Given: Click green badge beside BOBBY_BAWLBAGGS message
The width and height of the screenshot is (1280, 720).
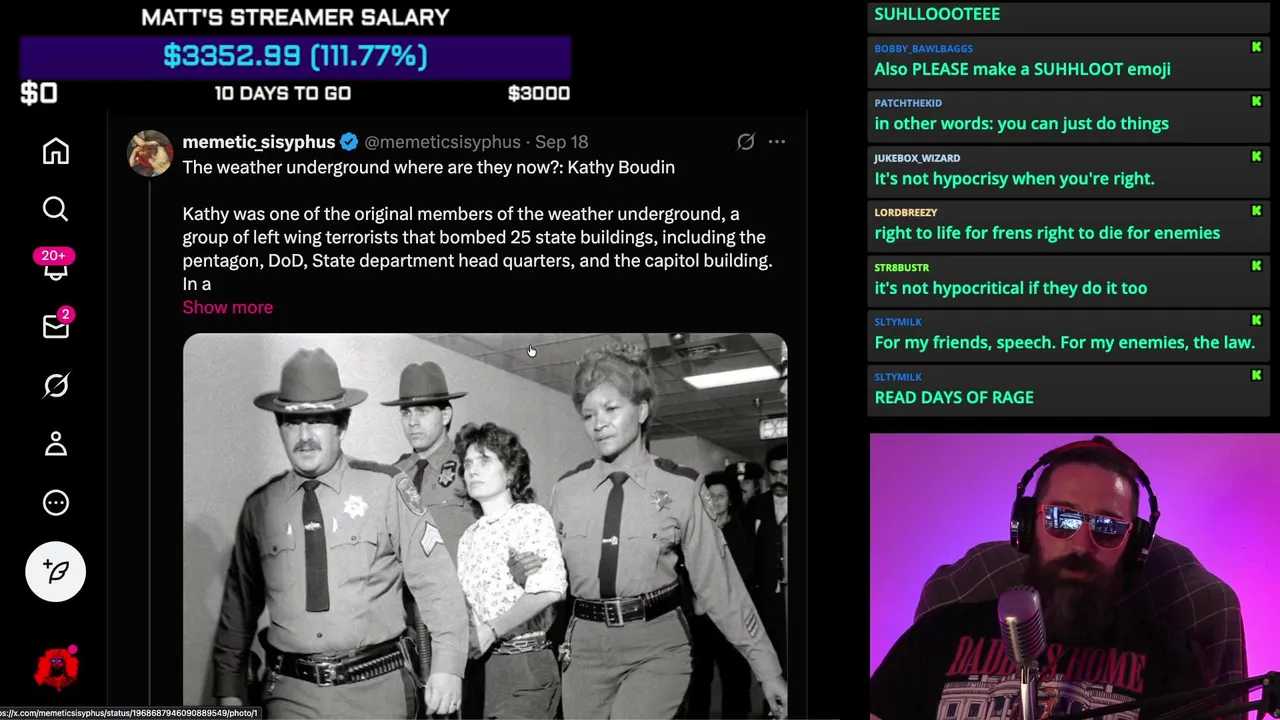Looking at the screenshot, I should coord(1256,47).
